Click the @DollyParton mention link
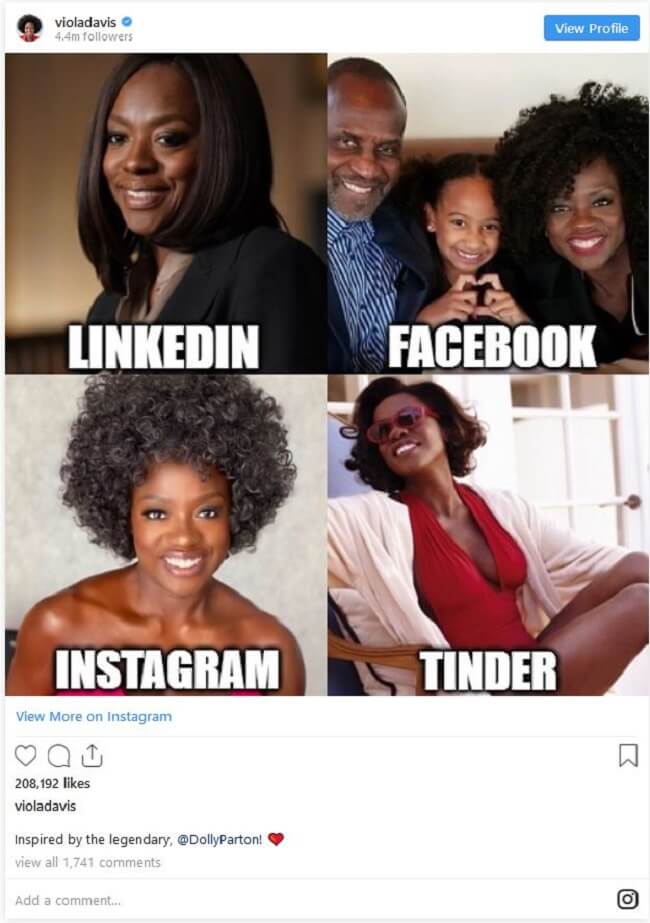Viewport: 650px width, 923px height. 220,839
